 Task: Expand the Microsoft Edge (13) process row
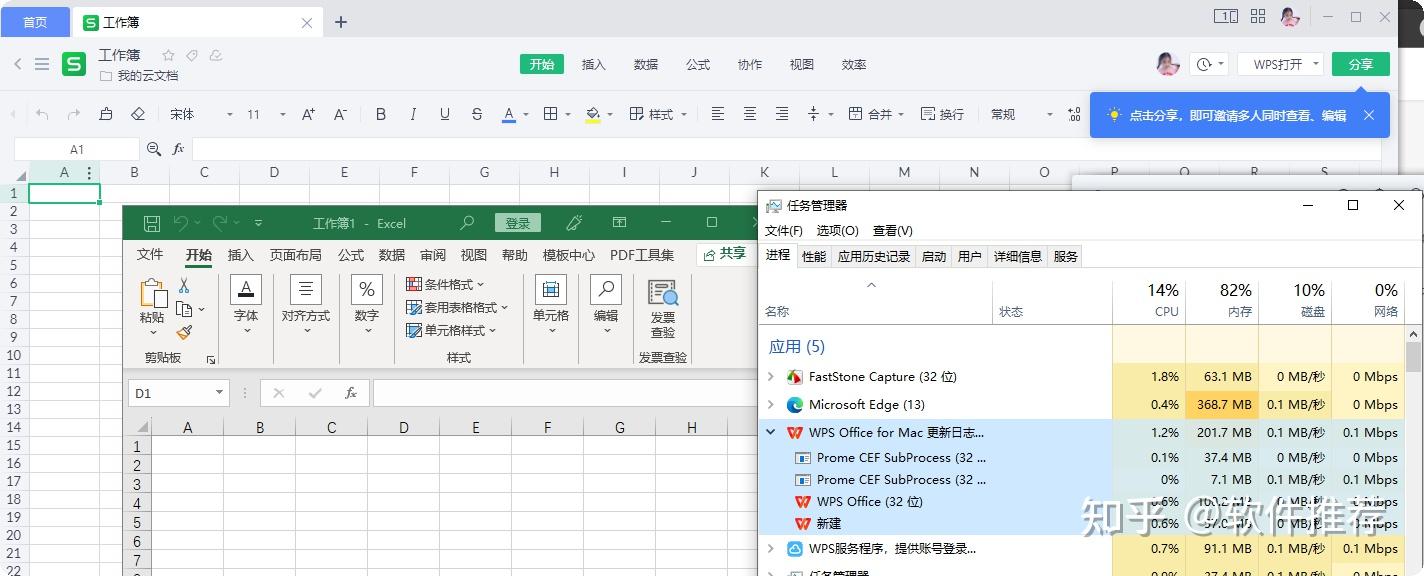[x=770, y=405]
